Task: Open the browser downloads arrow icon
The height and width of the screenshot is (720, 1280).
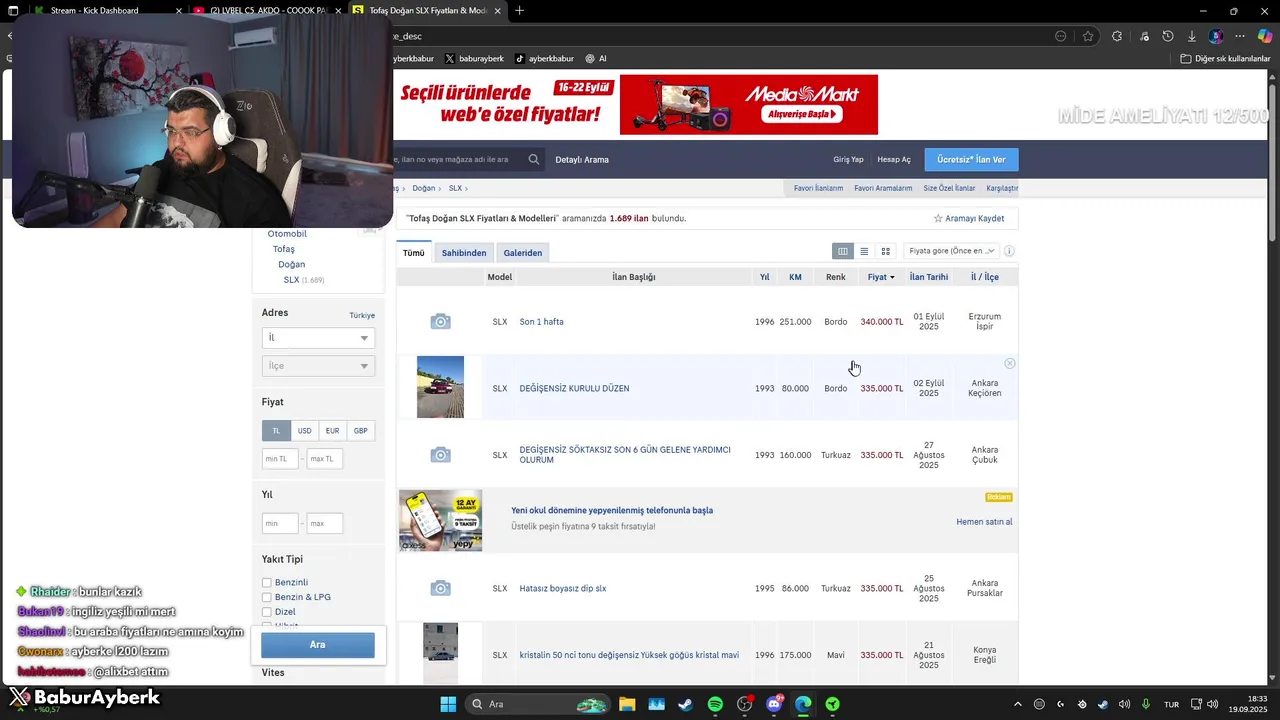Action: pyautogui.click(x=1192, y=36)
